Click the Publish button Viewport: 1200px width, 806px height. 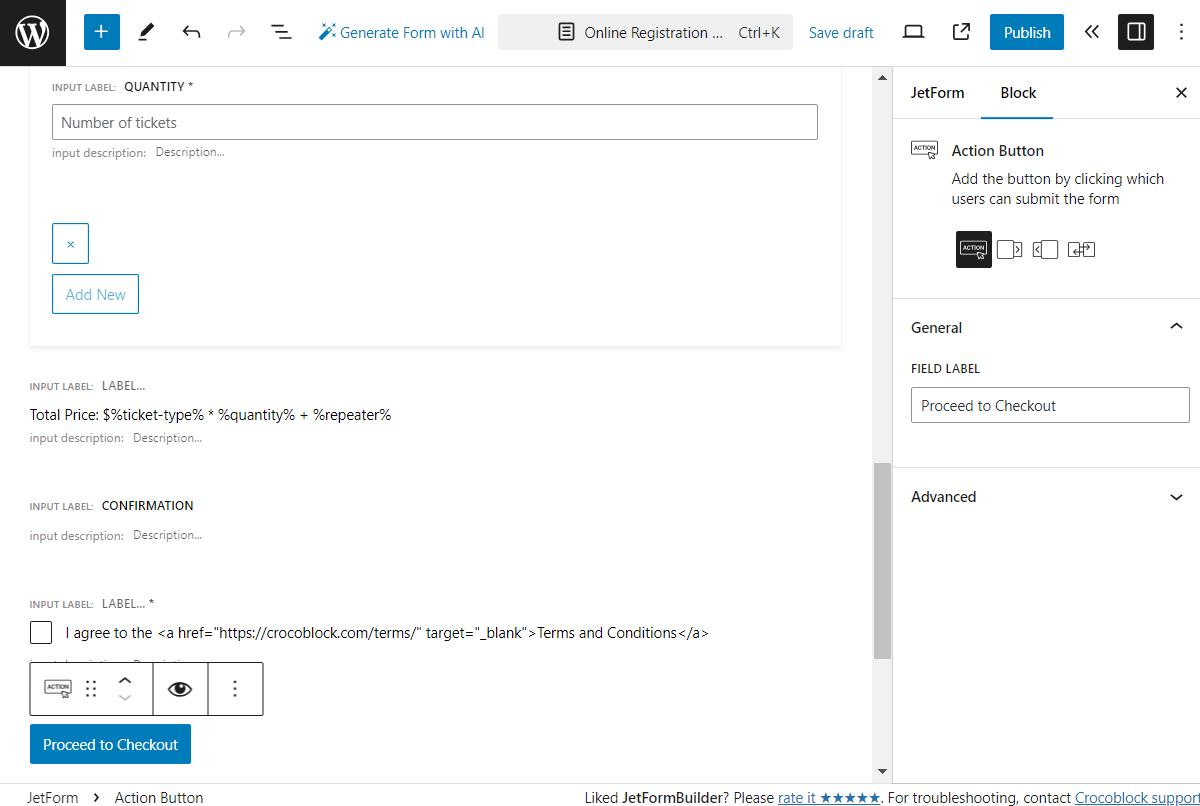point(1027,32)
